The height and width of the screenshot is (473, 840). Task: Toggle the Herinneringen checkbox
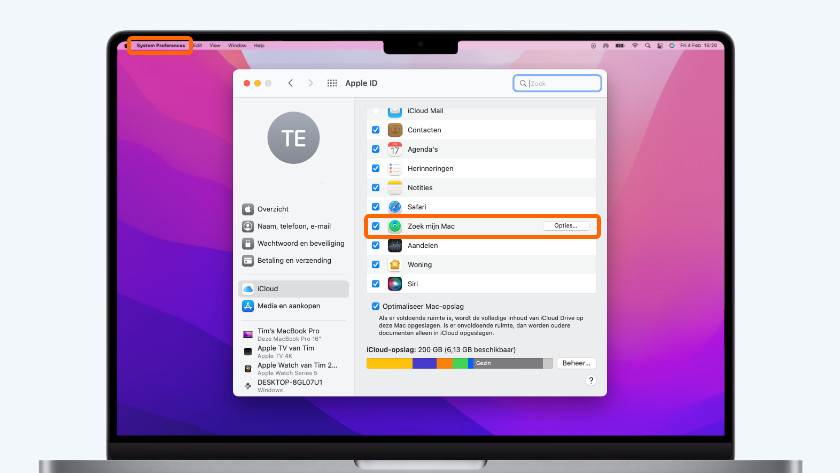click(x=376, y=168)
